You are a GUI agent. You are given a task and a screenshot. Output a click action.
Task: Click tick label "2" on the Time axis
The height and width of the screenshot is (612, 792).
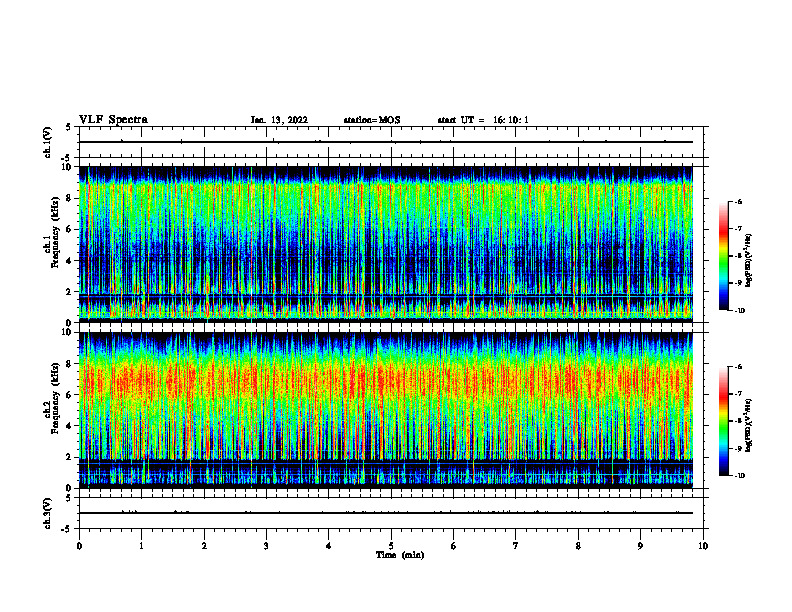pos(204,546)
